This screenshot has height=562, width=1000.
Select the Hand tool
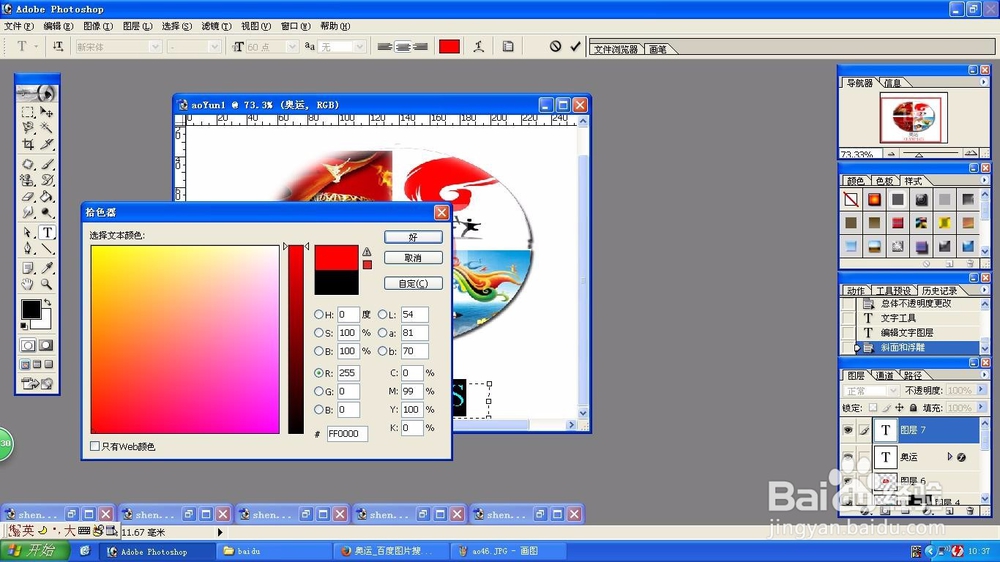(27, 285)
